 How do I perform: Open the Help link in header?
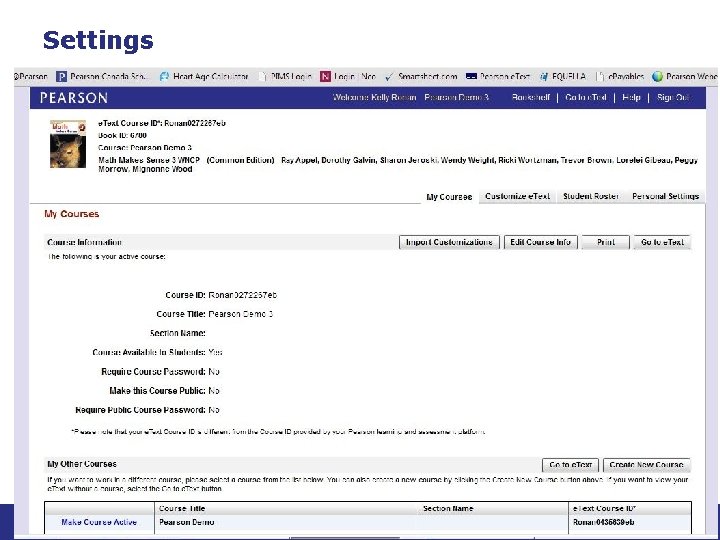pyautogui.click(x=631, y=97)
